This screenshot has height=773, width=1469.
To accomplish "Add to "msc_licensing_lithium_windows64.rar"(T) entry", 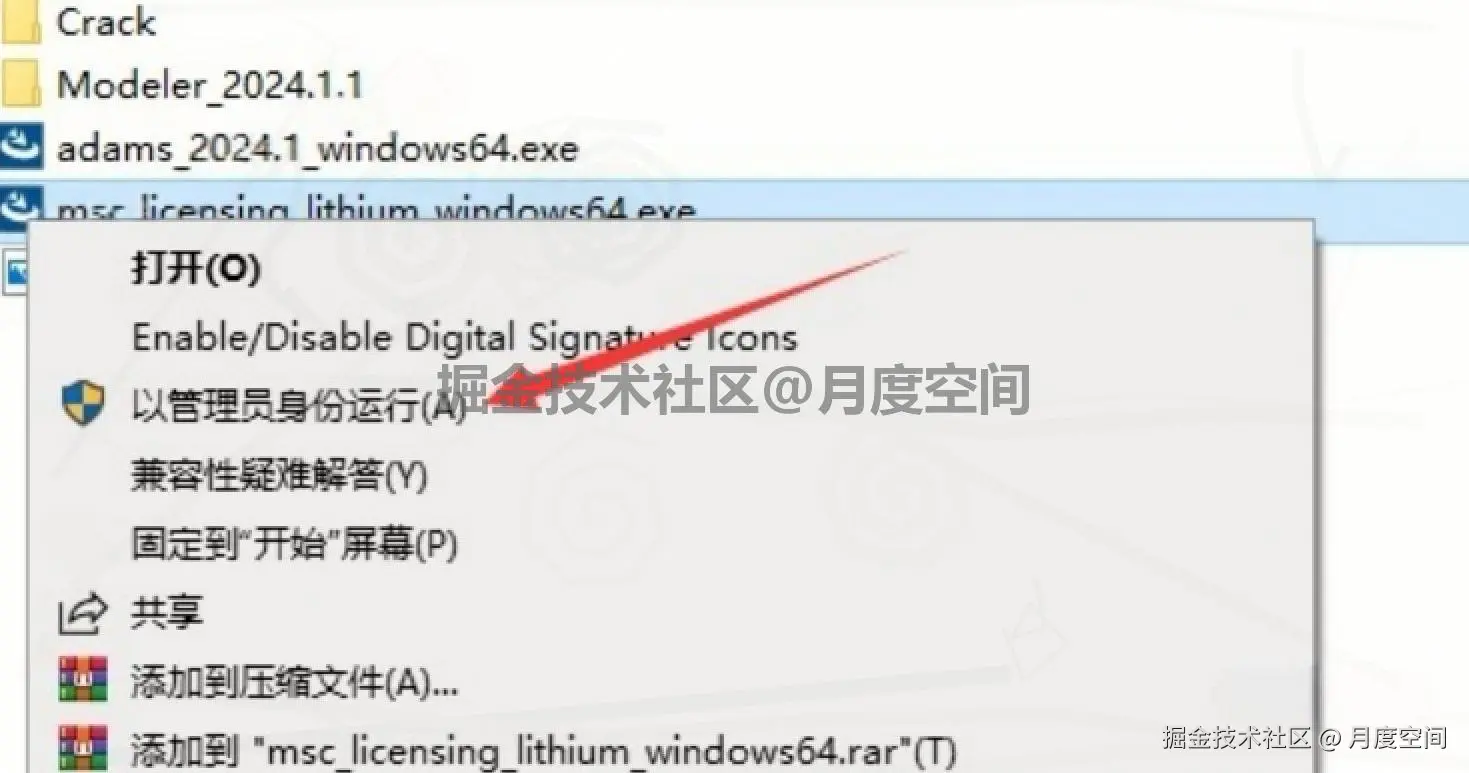I will pyautogui.click(x=544, y=749).
